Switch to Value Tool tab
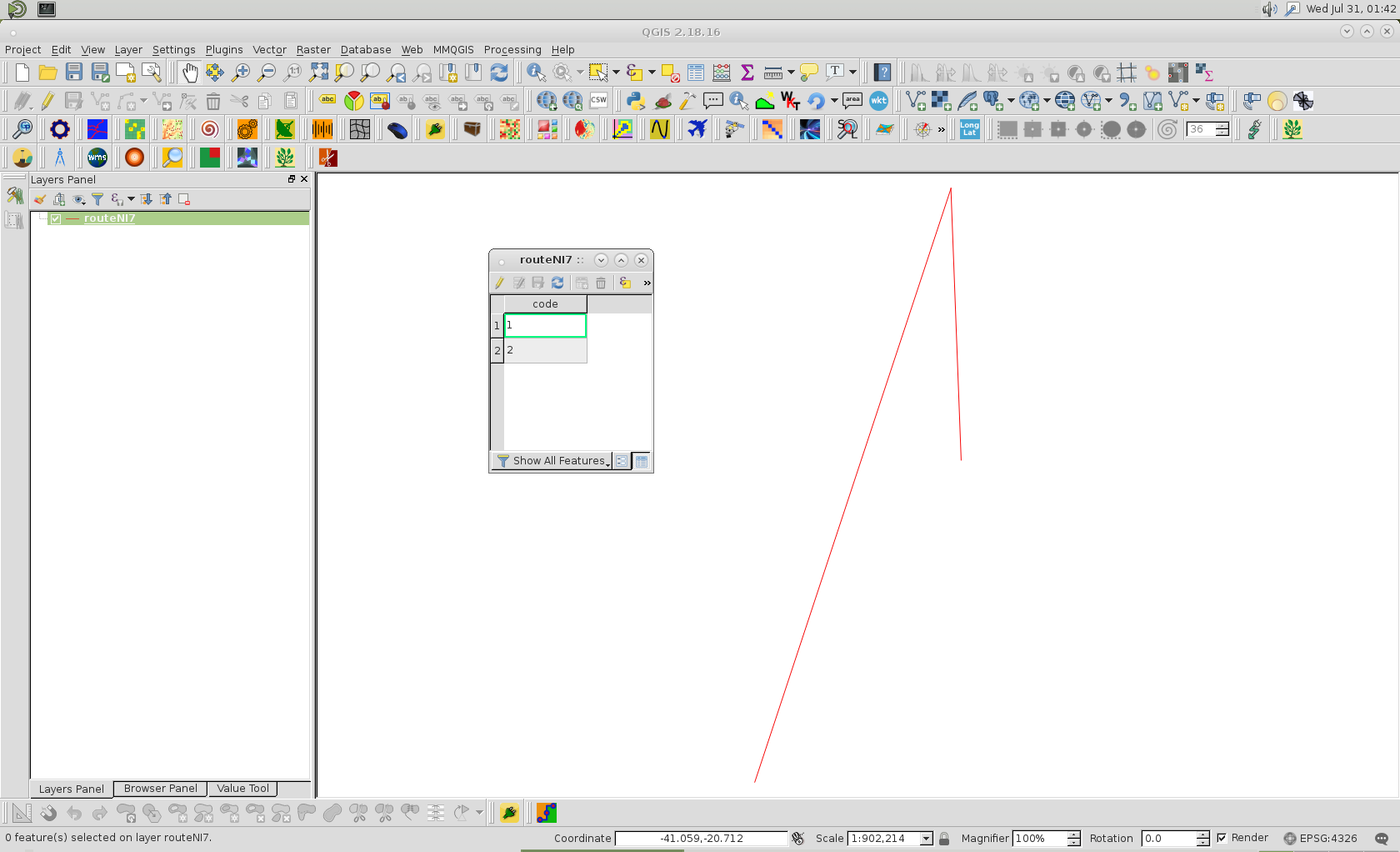Screen dimensions: 1400x852 tap(243, 789)
